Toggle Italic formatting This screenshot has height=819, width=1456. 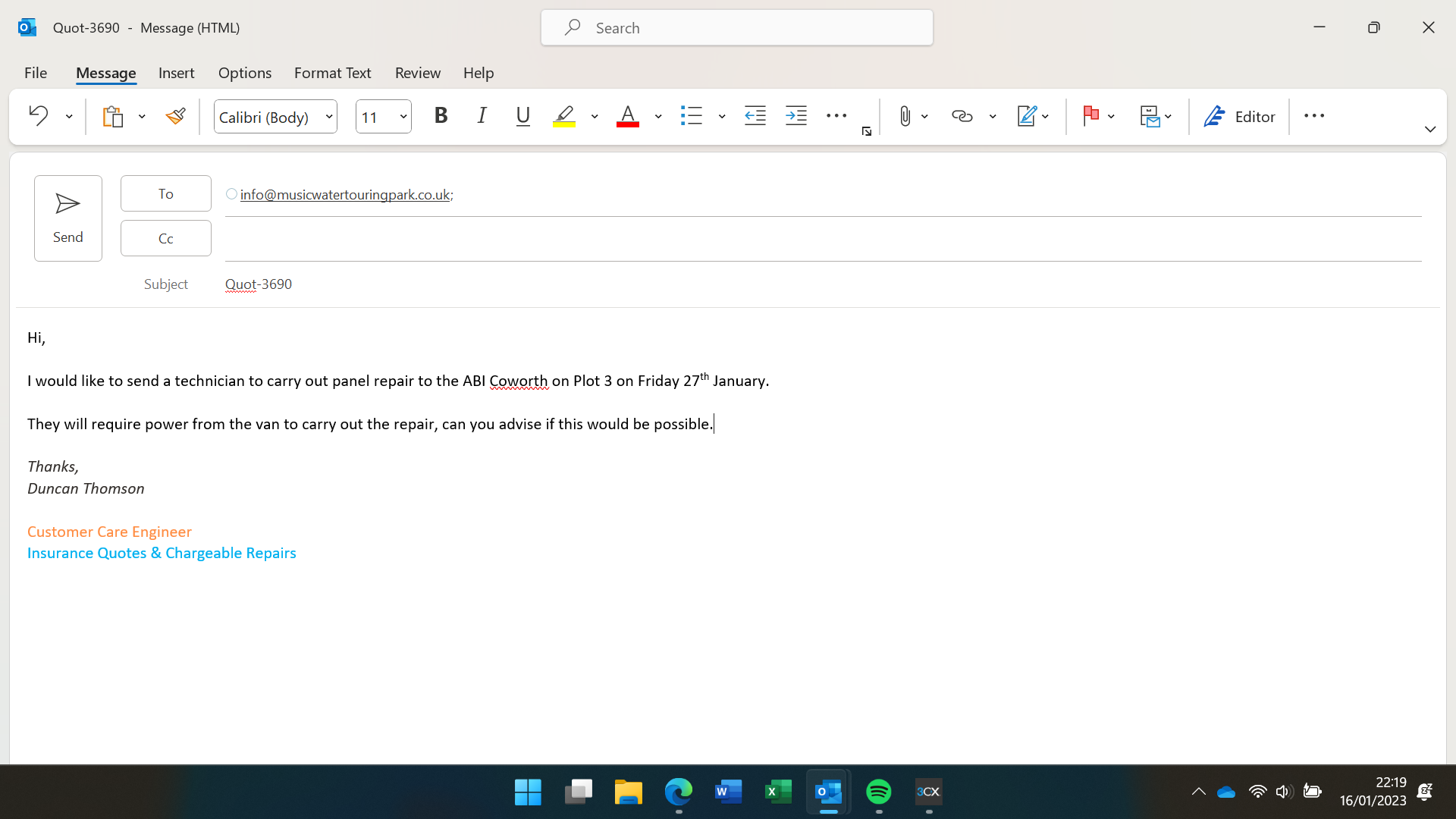(482, 116)
